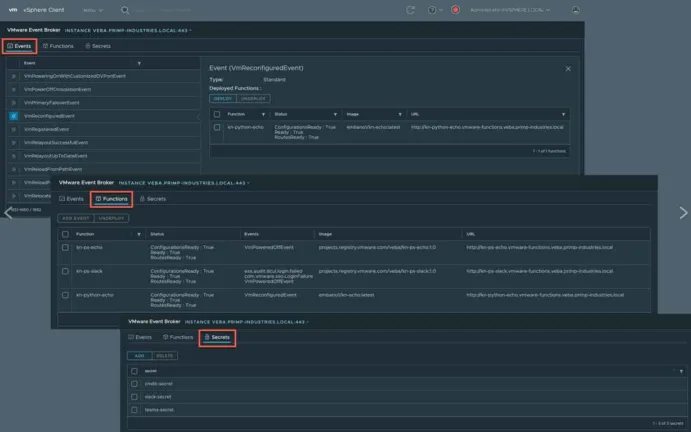Switch to Events tab in Secrets panel
Screen dimensions: 691x432
pyautogui.click(x=140, y=338)
